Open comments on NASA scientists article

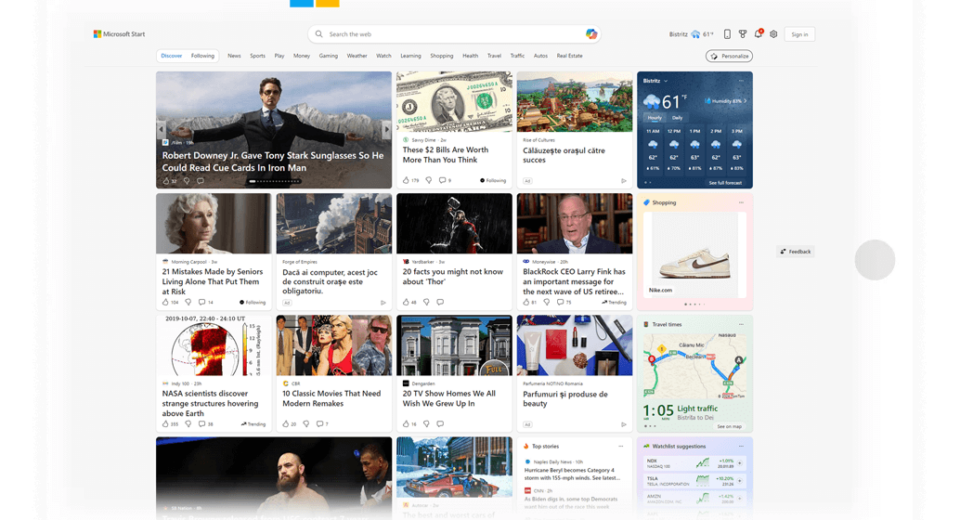pos(201,424)
